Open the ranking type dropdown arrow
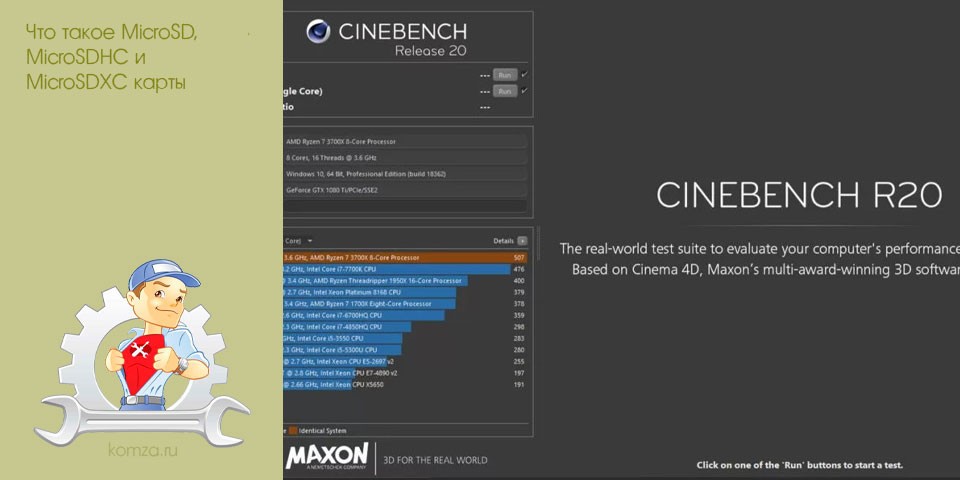The image size is (960, 480). (x=310, y=241)
